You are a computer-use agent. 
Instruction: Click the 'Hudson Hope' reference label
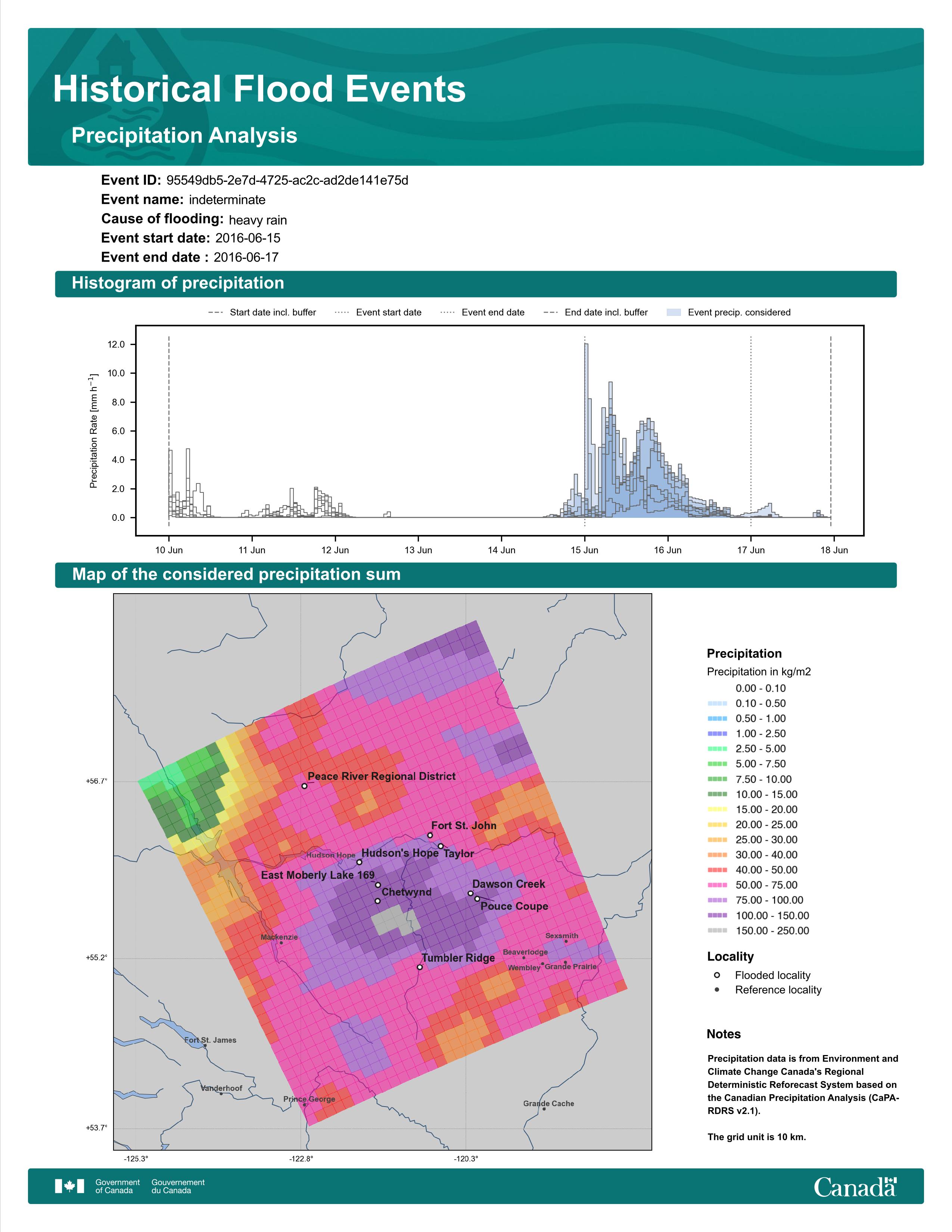click(x=331, y=855)
